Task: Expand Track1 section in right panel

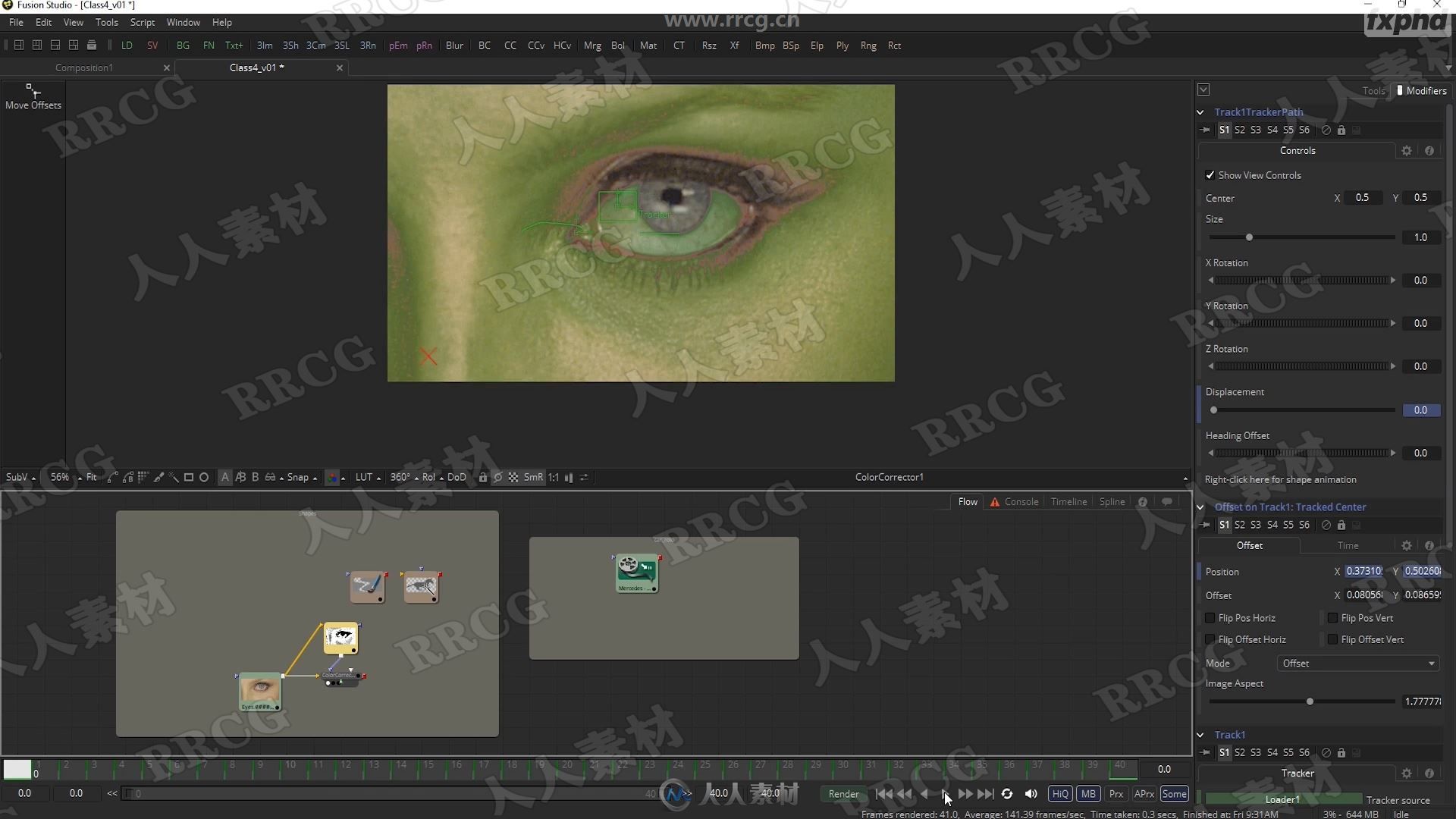Action: click(1200, 735)
